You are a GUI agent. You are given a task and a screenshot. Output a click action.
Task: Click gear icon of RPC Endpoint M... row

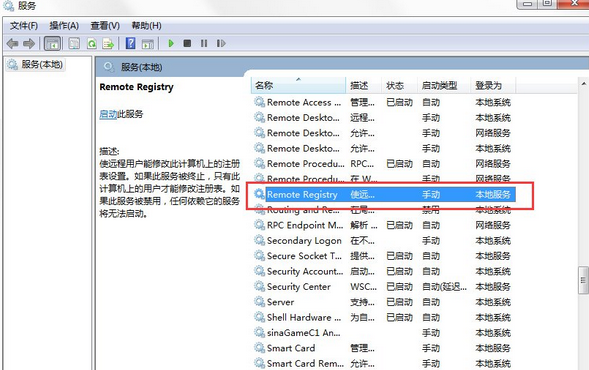(259, 225)
